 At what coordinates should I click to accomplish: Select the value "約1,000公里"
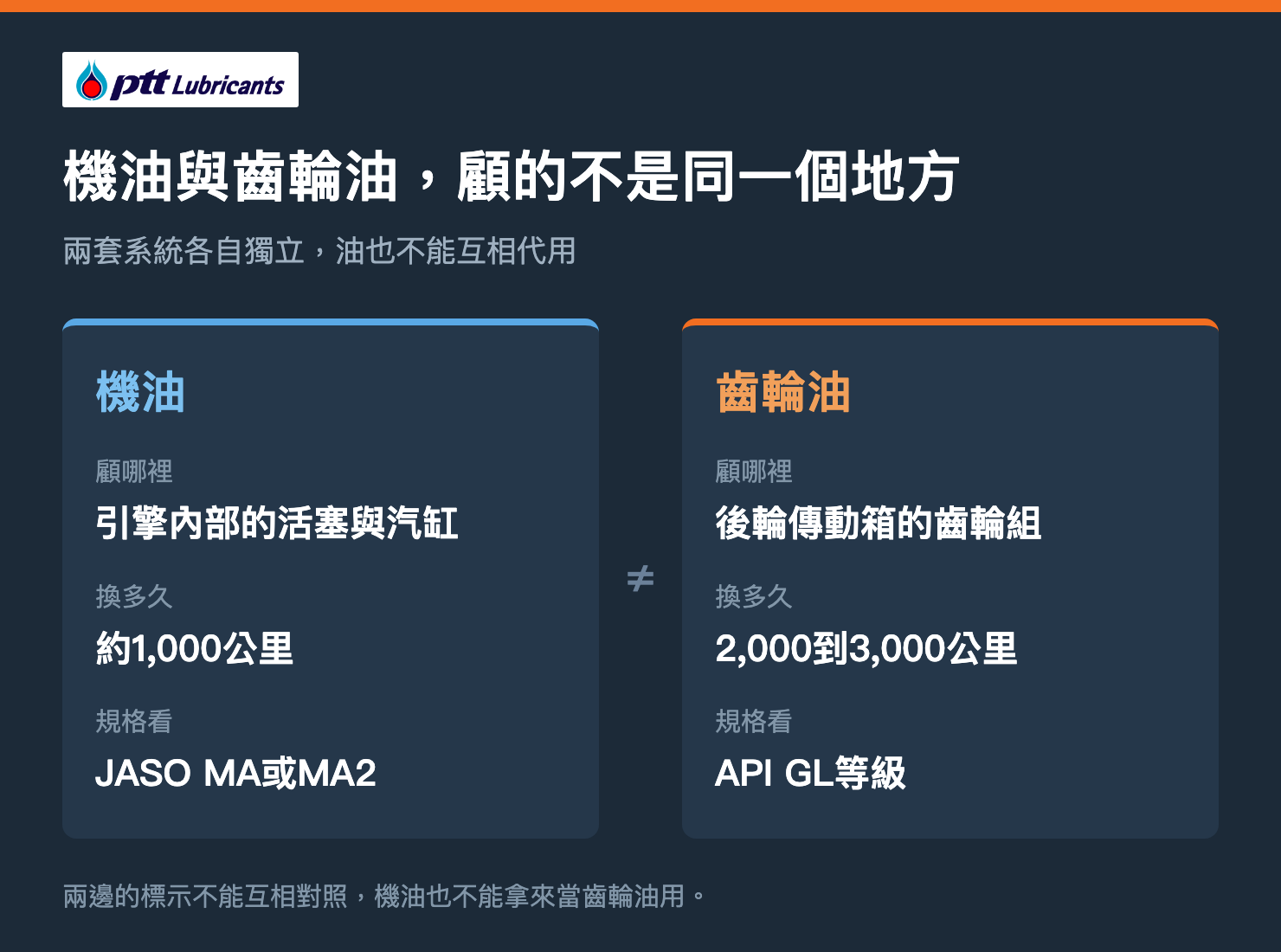(195, 648)
